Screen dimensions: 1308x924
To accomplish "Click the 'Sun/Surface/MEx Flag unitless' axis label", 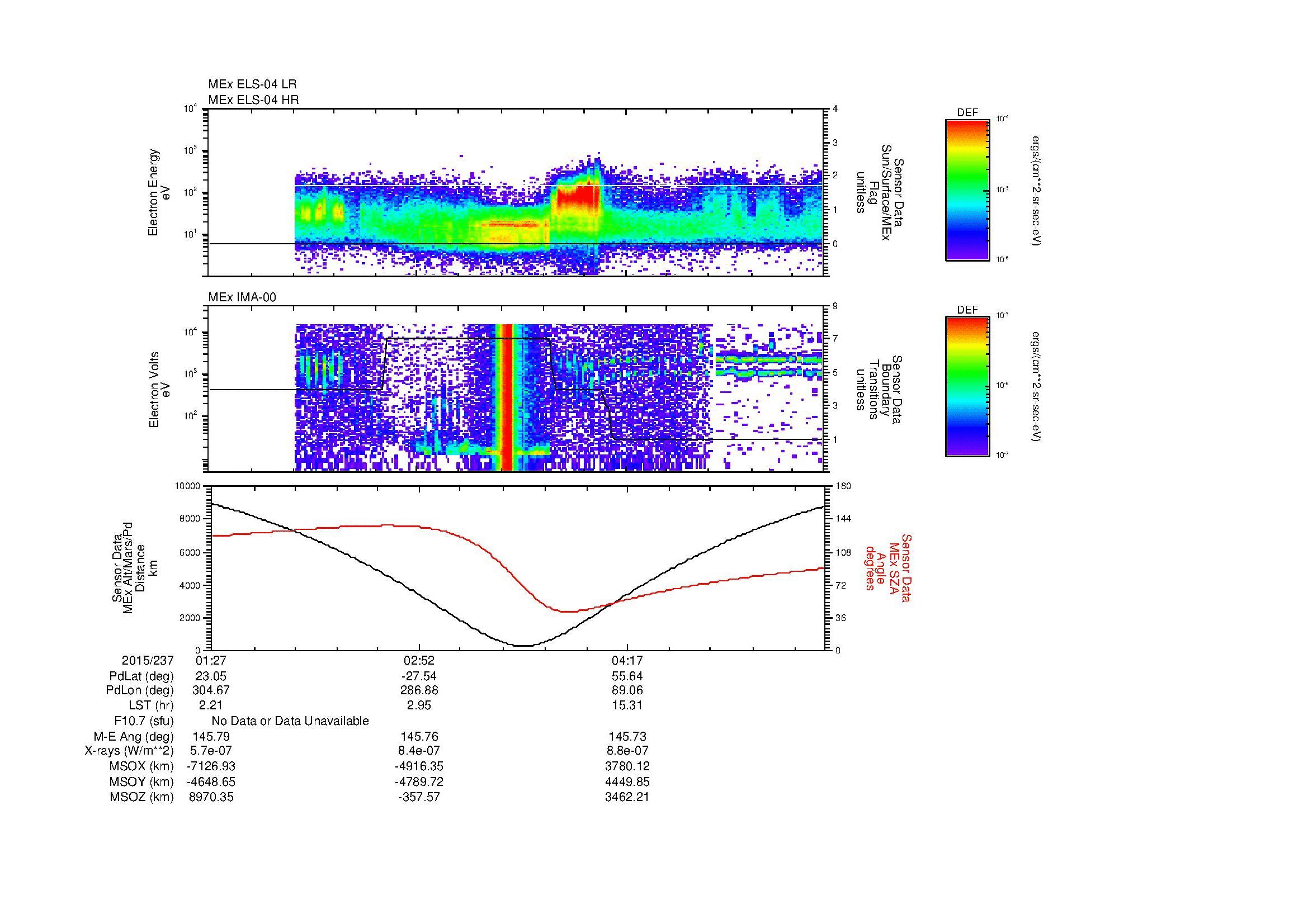I will coord(879,192).
